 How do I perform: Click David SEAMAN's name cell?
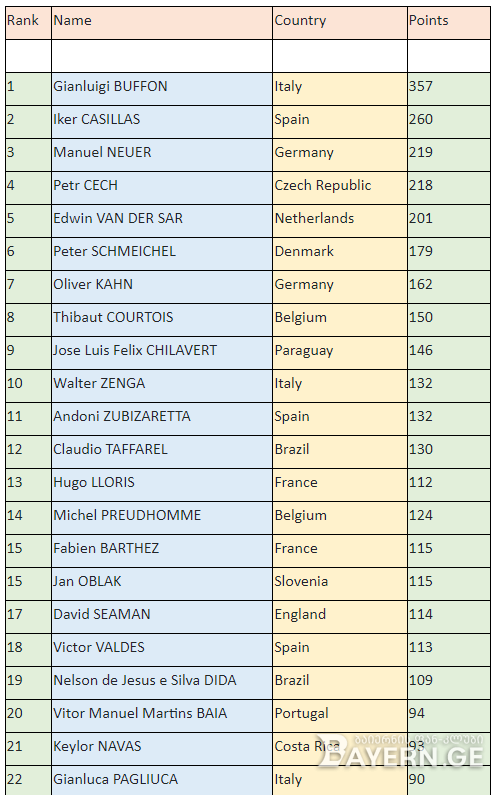click(162, 616)
